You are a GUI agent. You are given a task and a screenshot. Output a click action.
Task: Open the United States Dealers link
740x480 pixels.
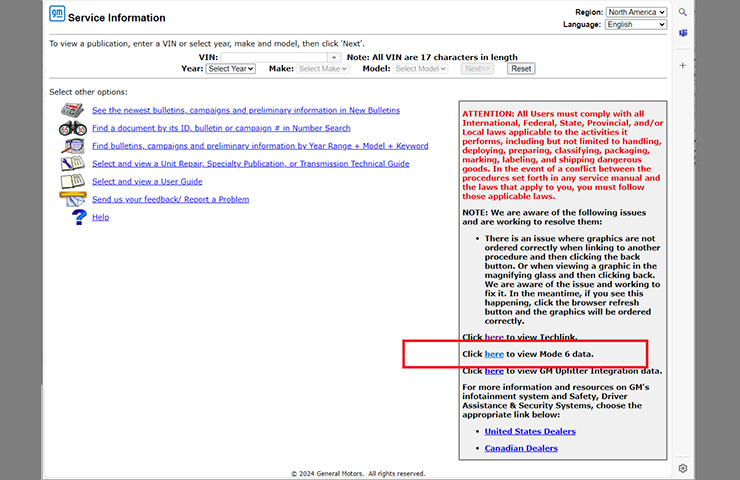(x=530, y=431)
